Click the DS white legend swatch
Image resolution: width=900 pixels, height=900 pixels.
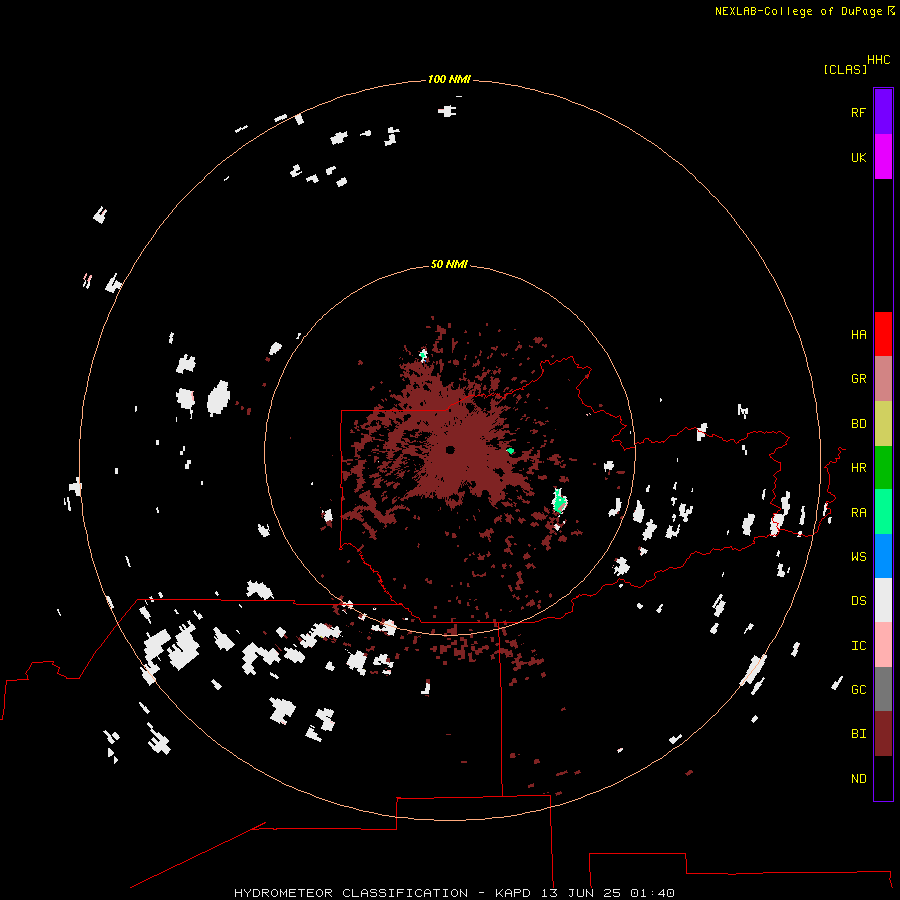883,600
